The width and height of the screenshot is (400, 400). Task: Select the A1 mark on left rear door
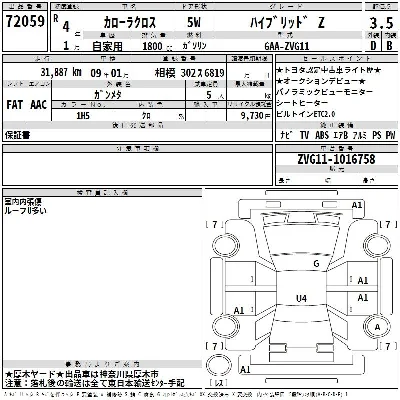[239, 311]
